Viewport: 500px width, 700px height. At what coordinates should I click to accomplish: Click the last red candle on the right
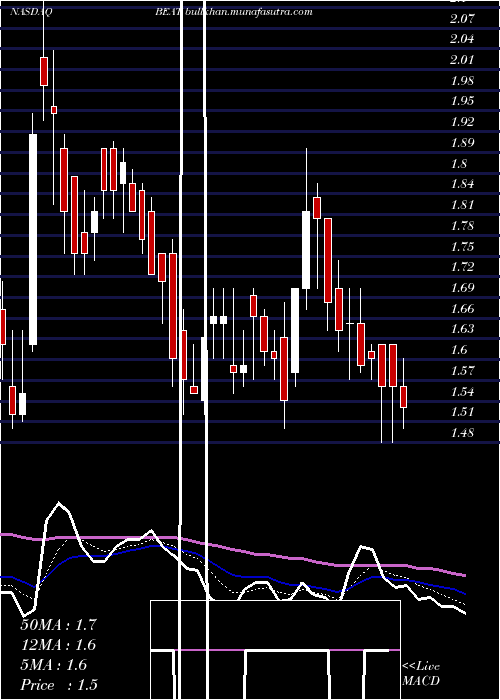tap(404, 397)
